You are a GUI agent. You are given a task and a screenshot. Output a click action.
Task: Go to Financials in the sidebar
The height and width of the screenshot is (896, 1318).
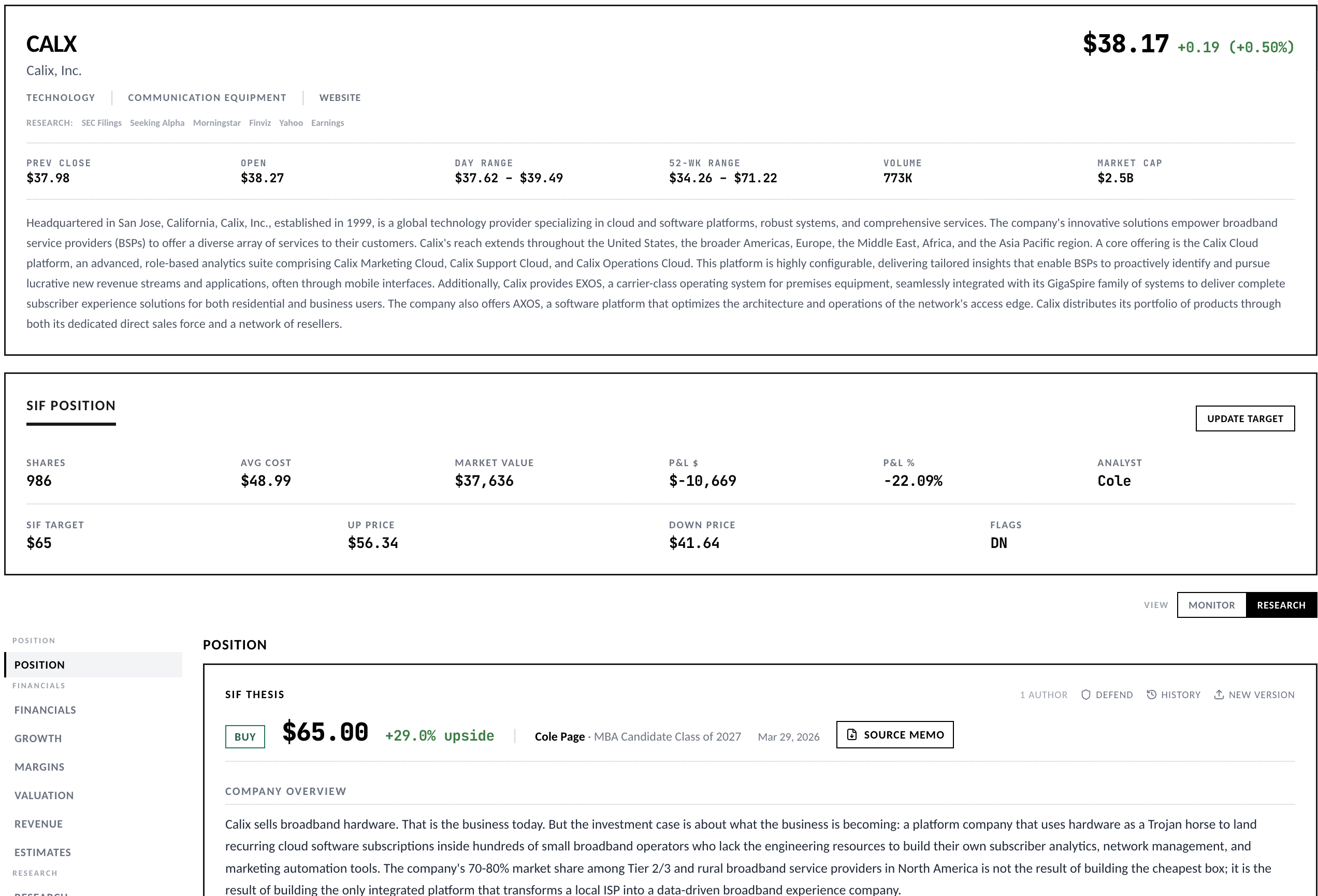point(94,710)
